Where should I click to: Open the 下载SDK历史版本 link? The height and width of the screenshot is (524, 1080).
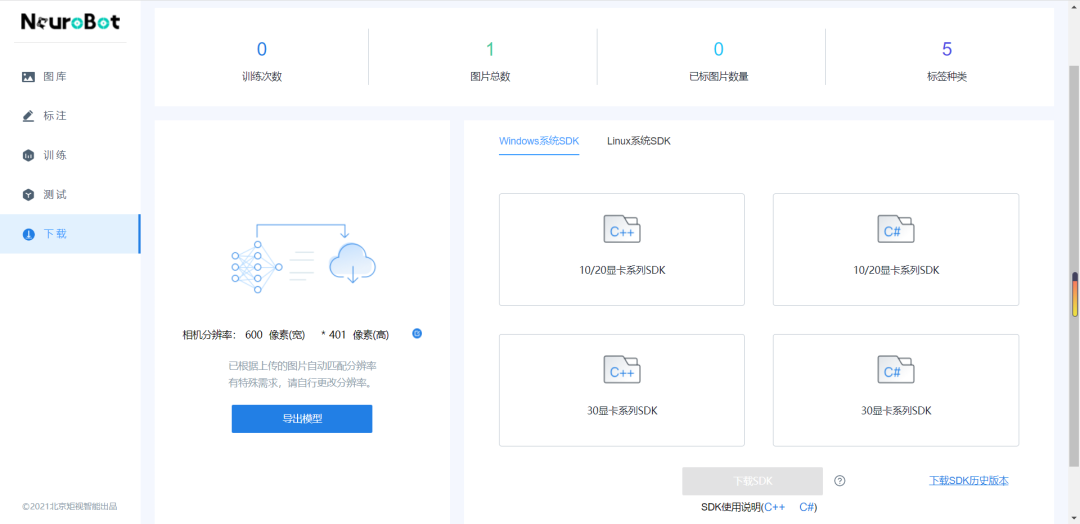click(x=968, y=481)
